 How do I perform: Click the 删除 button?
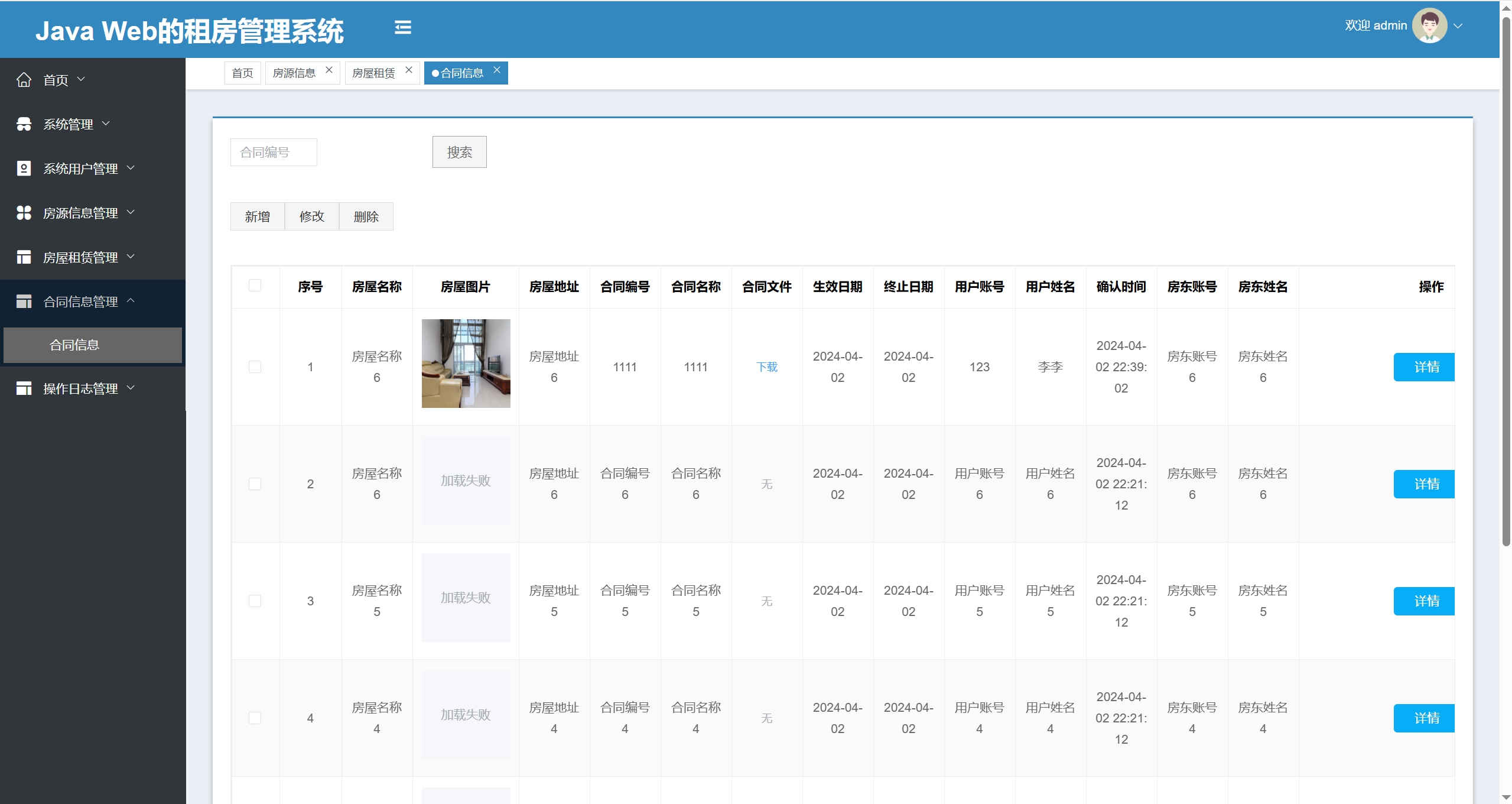coord(366,216)
